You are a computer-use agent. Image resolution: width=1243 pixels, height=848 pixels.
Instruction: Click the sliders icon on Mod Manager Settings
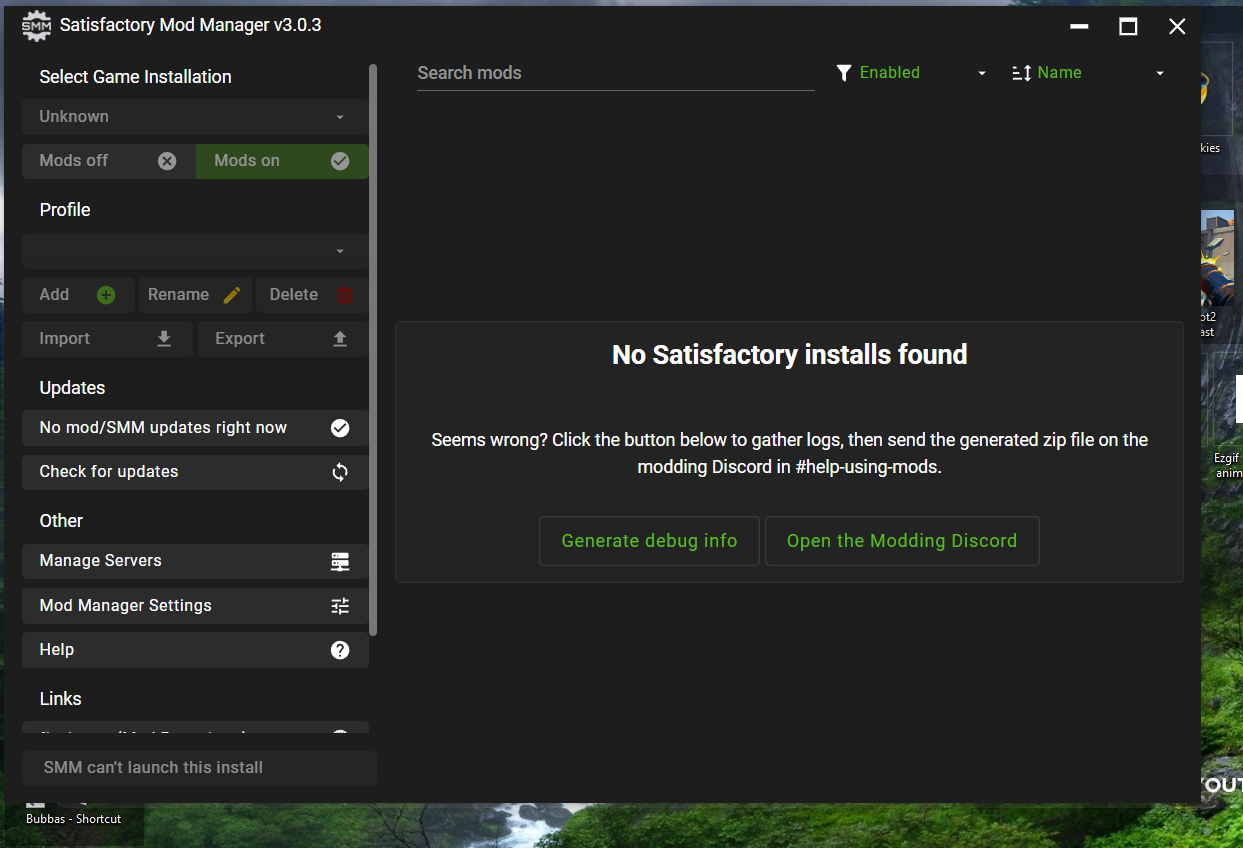(340, 606)
